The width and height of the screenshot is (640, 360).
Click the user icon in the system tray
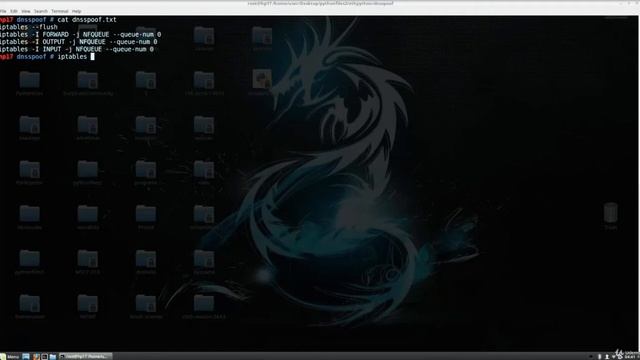(x=607, y=356)
